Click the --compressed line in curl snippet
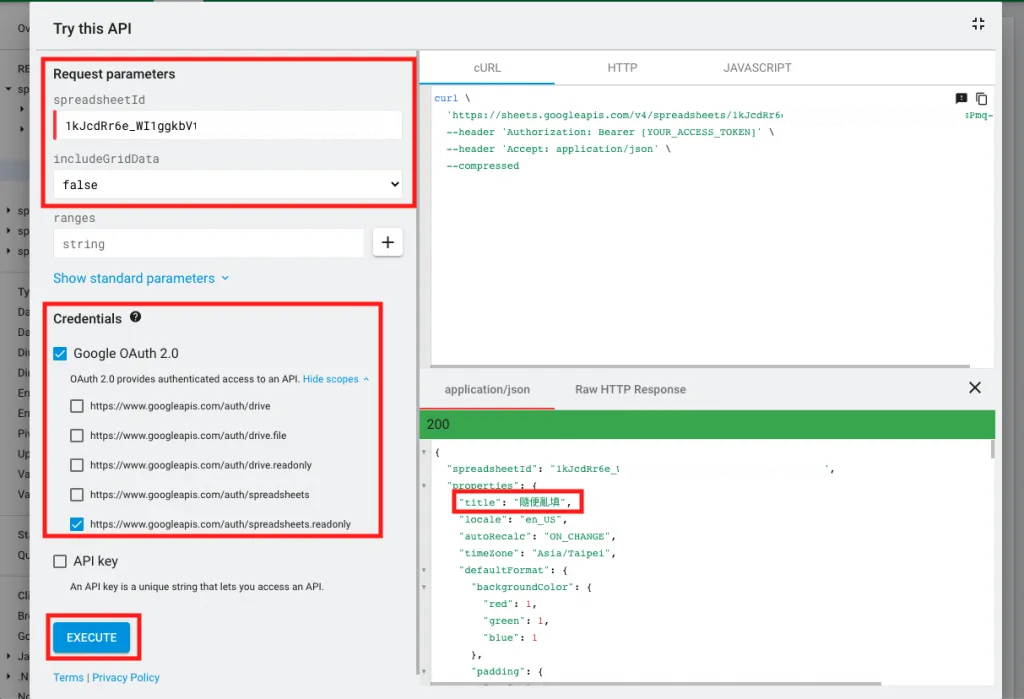 click(x=483, y=166)
